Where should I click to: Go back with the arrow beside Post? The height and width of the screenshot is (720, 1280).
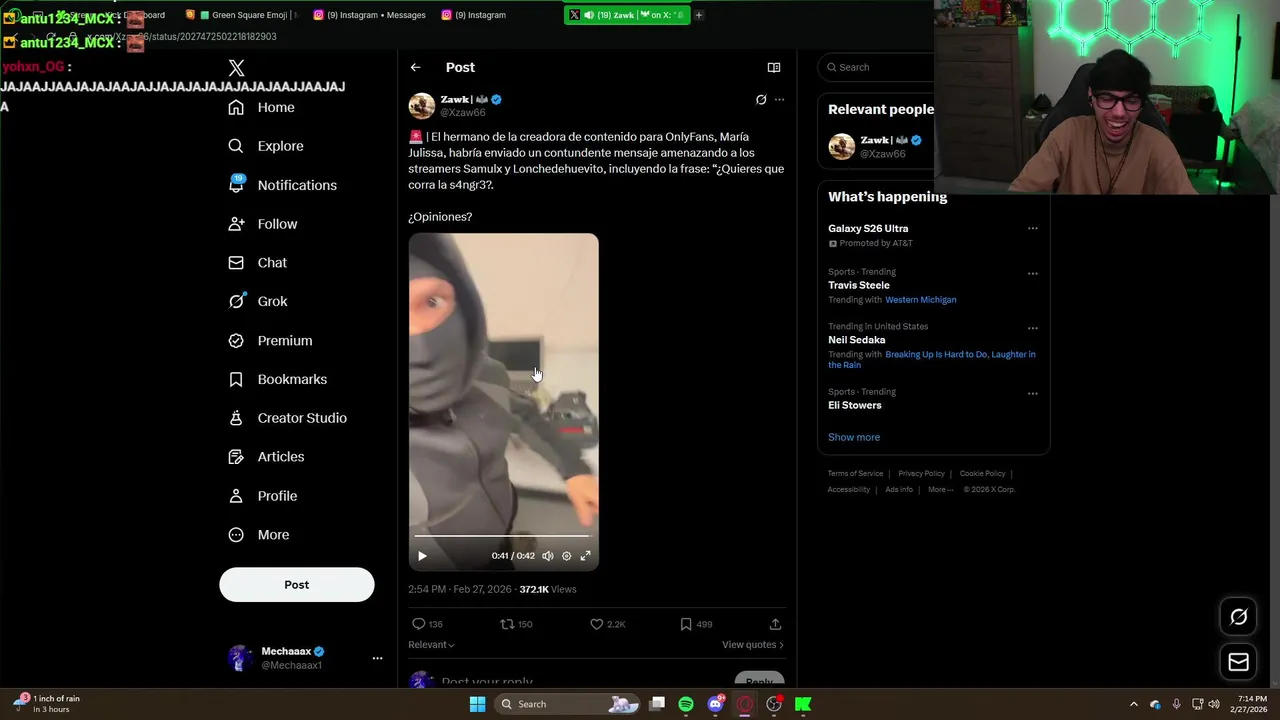click(415, 67)
